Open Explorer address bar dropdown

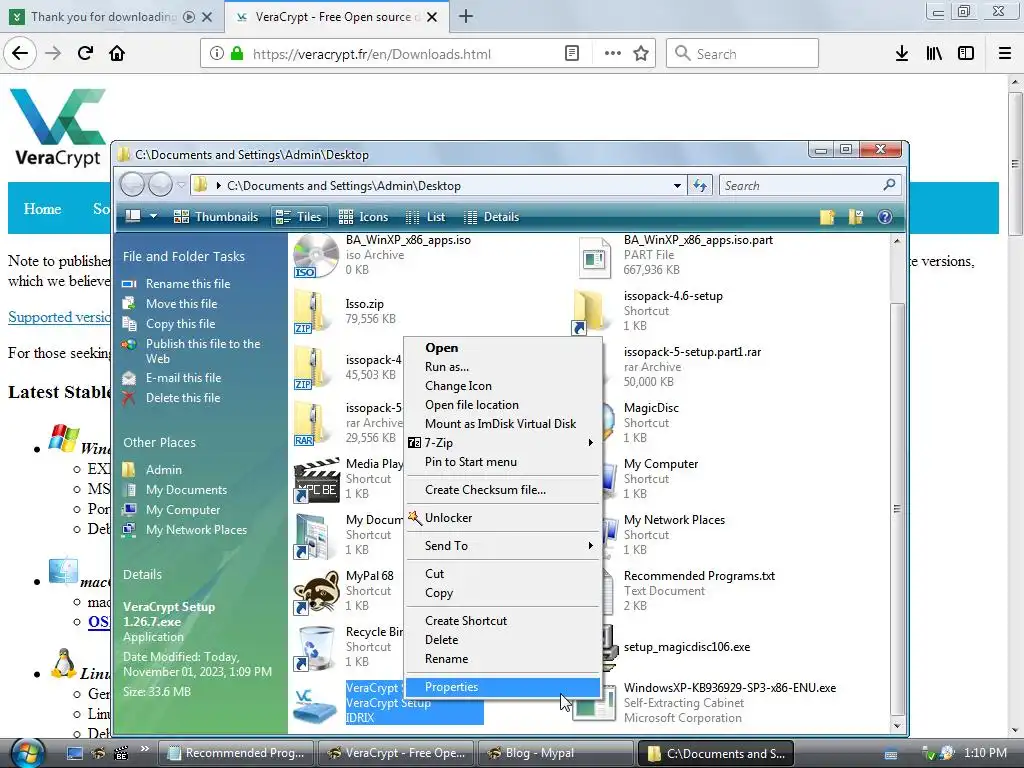tap(677, 185)
